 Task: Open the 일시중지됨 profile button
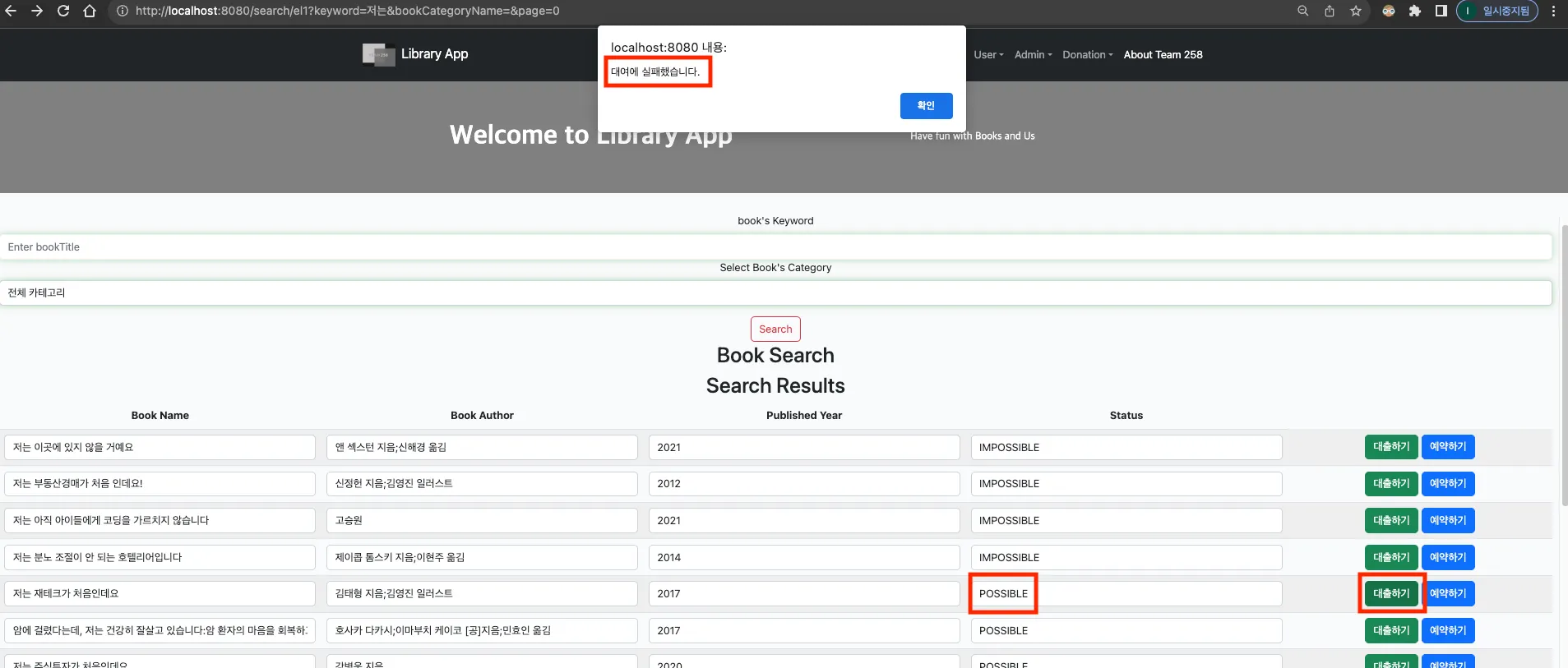(1497, 11)
